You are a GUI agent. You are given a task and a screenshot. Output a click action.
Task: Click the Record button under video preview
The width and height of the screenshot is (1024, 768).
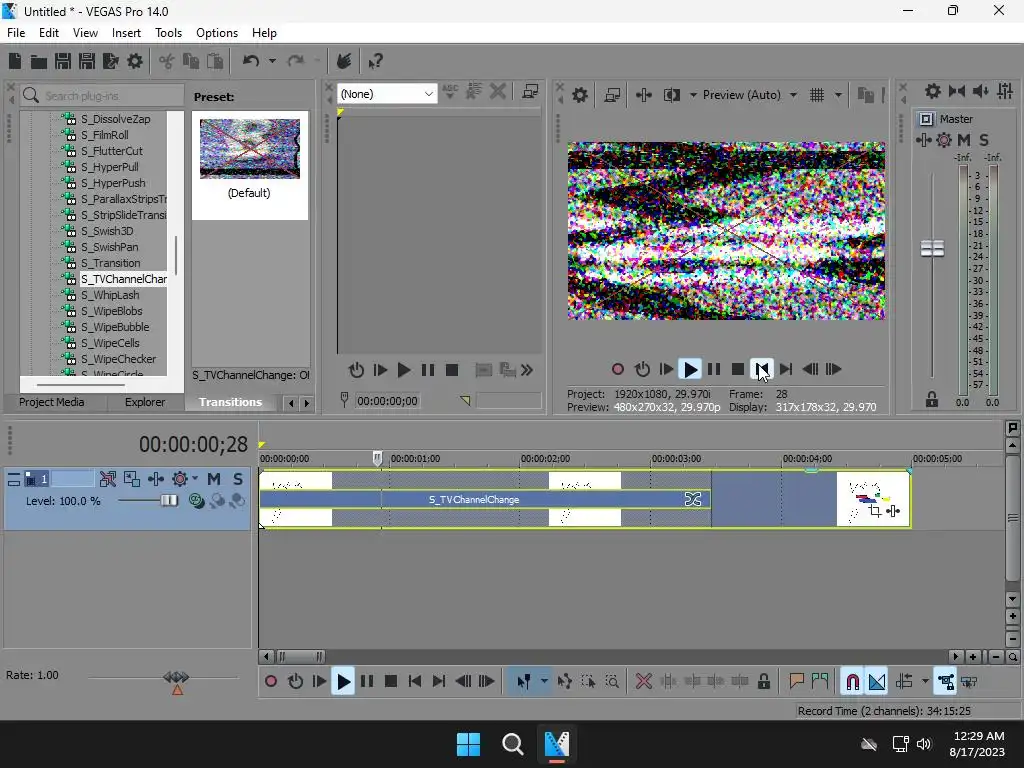pos(617,369)
